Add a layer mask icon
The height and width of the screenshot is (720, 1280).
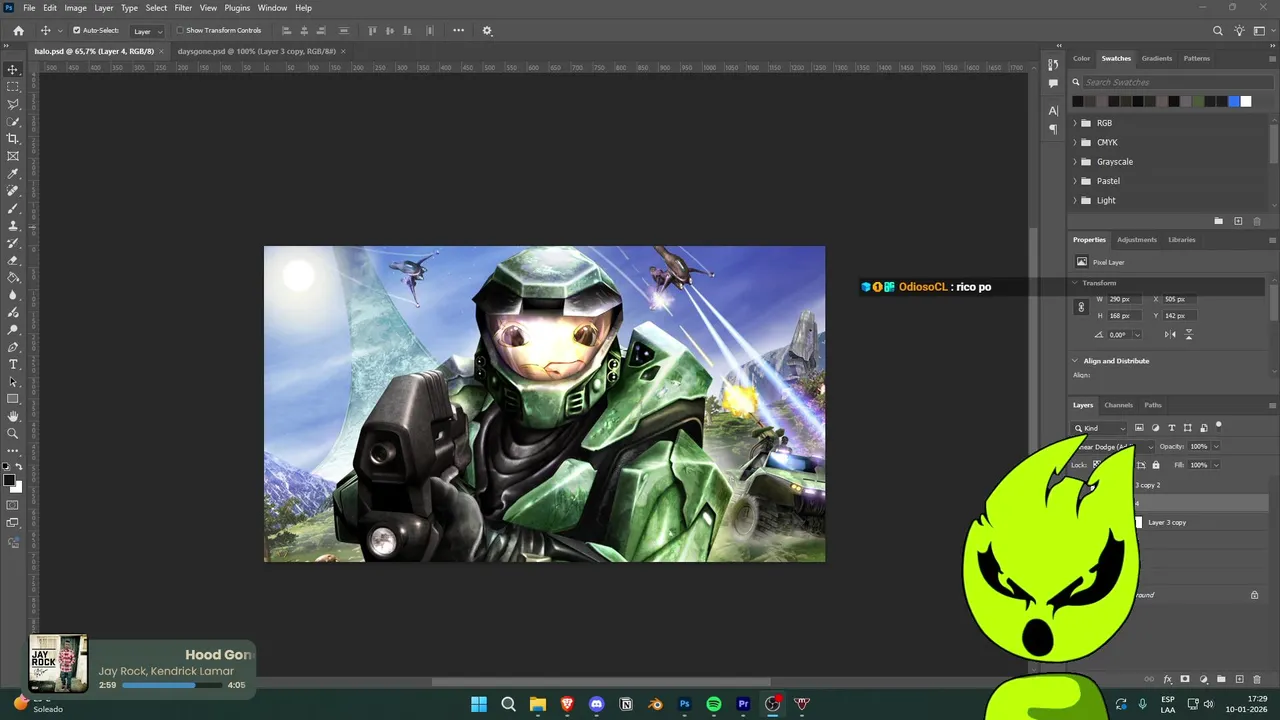coord(1185,679)
